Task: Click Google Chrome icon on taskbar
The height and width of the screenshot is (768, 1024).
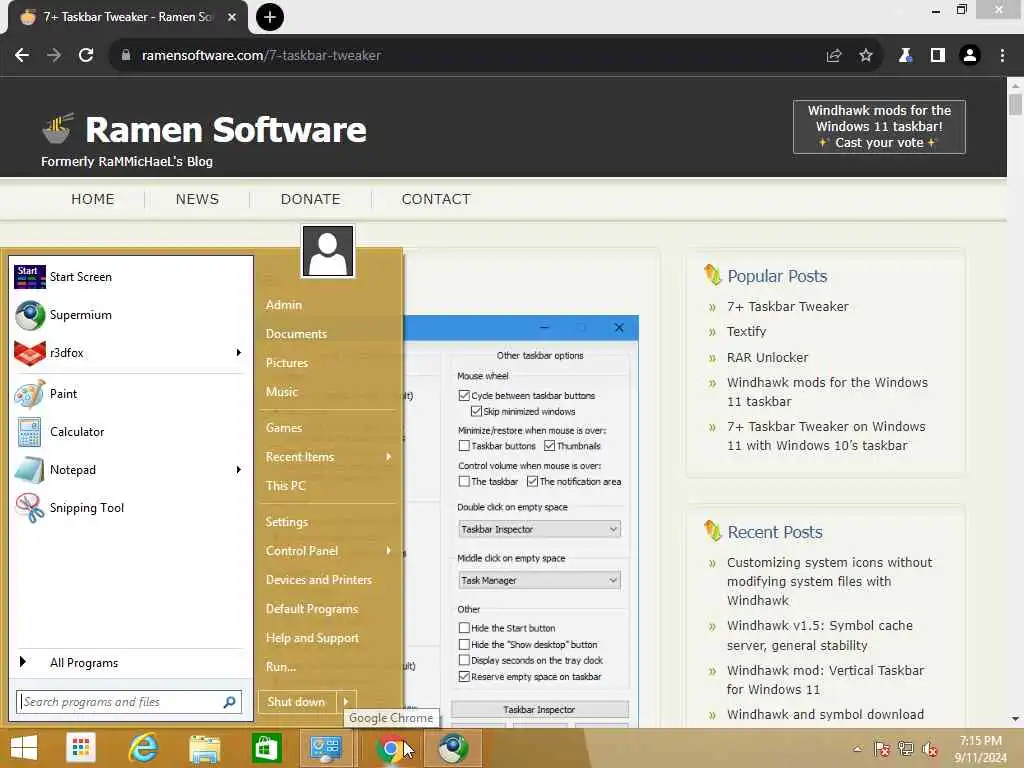Action: (391, 748)
